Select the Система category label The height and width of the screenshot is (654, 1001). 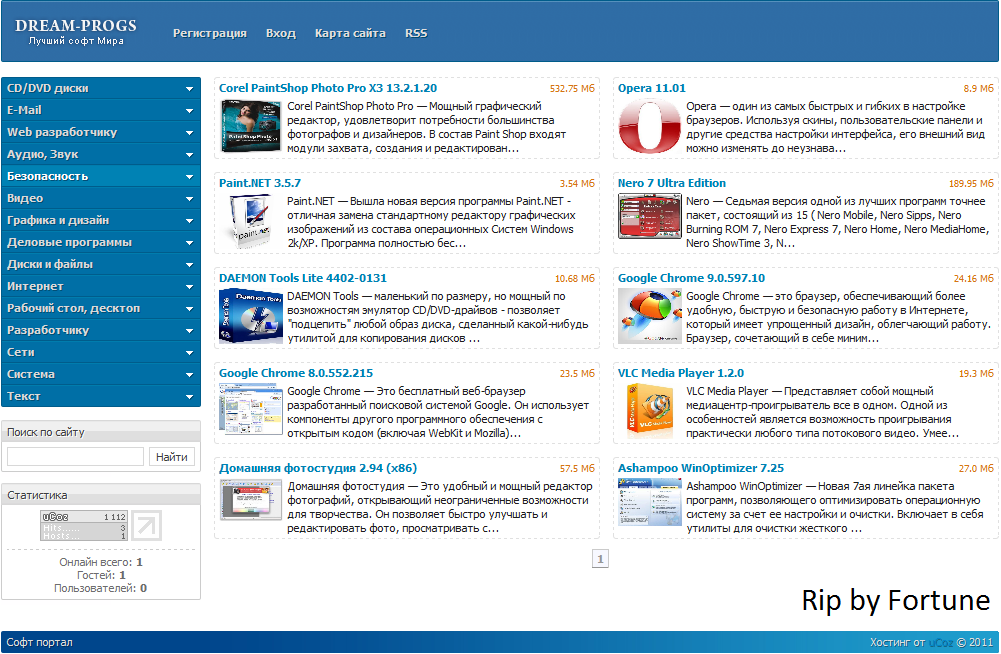click(31, 374)
